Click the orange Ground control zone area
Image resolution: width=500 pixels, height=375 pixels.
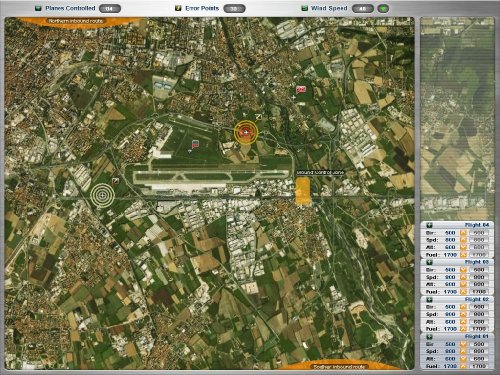click(x=303, y=190)
